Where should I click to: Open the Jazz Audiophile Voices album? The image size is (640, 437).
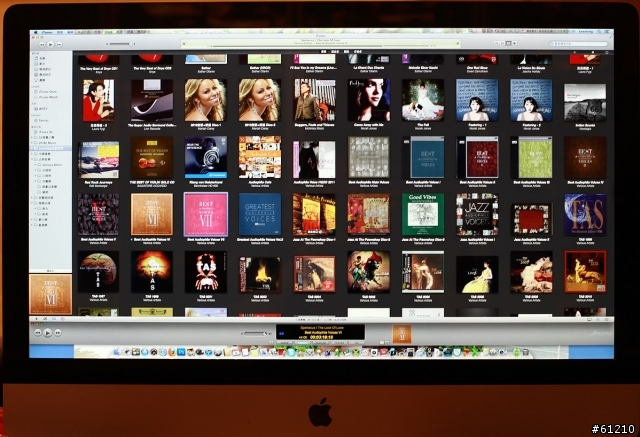477,215
